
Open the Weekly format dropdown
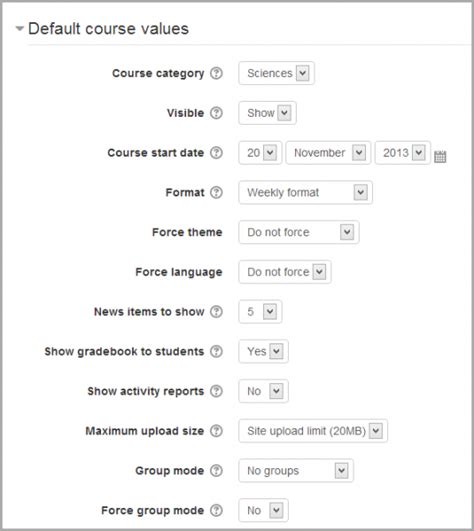click(305, 192)
